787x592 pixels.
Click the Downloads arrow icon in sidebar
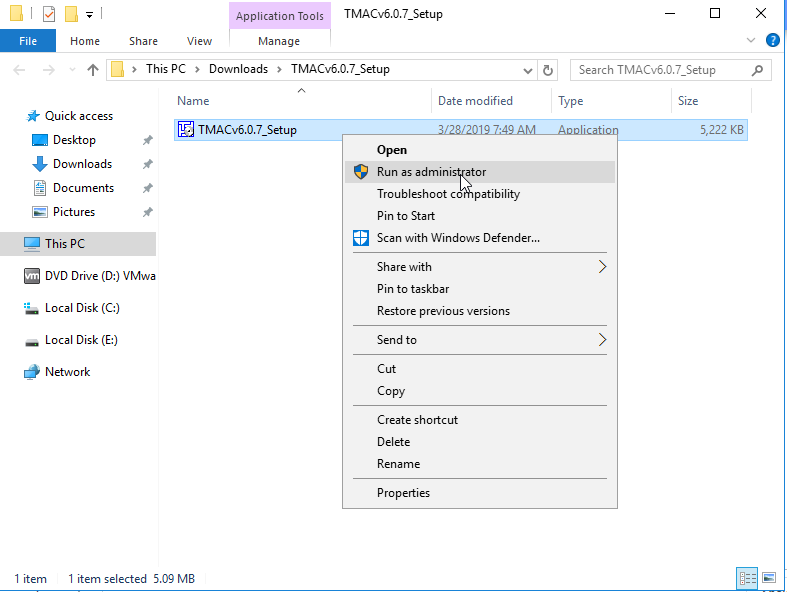tap(40, 164)
